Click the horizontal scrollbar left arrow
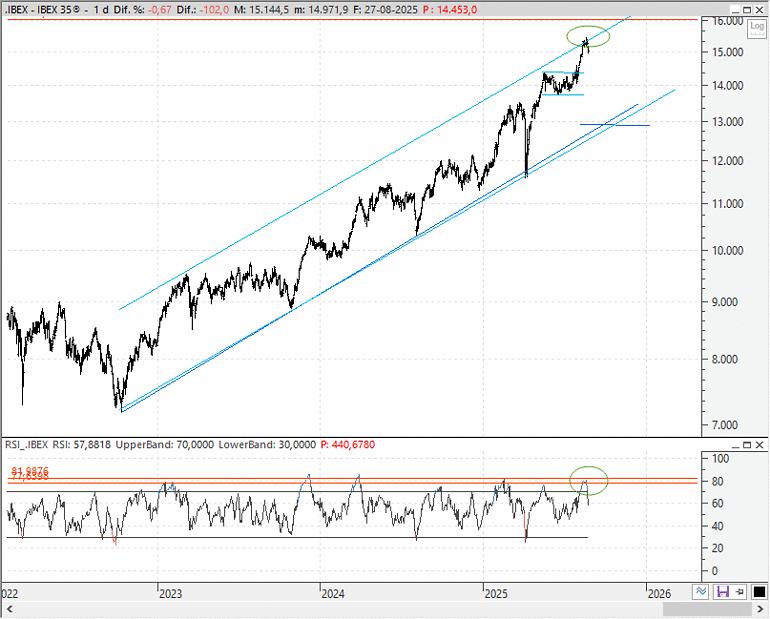Image resolution: width=770 pixels, height=619 pixels. coord(9,609)
